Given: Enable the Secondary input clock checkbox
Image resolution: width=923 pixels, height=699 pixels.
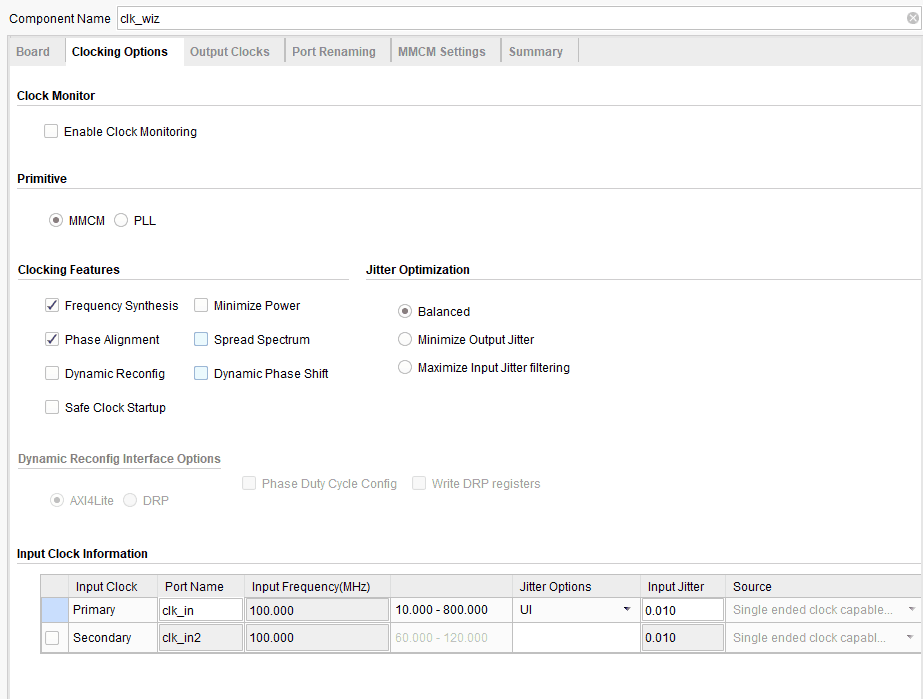Looking at the screenshot, I should click(52, 638).
